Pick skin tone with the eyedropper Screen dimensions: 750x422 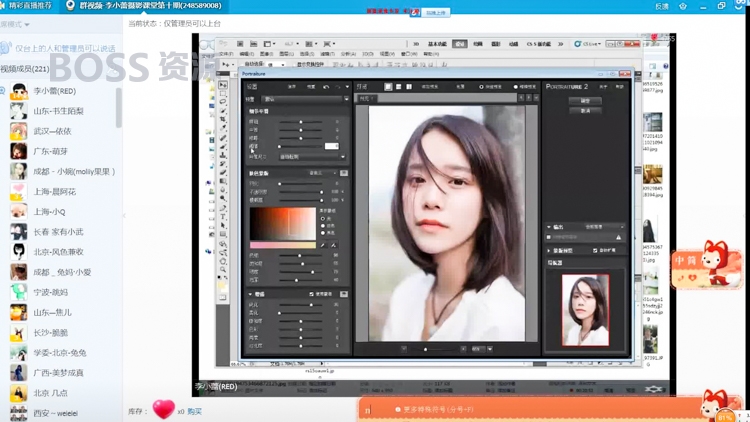click(x=323, y=245)
